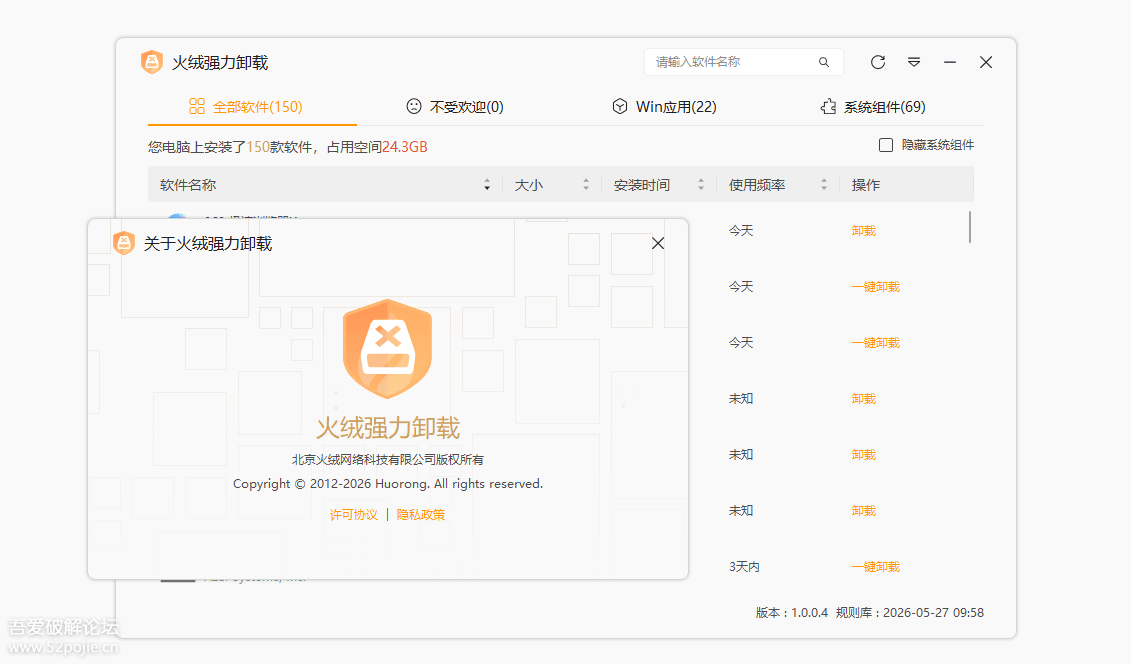Switch to the 系统组件(69) tab
Screen dimensions: 1131x664
click(873, 107)
